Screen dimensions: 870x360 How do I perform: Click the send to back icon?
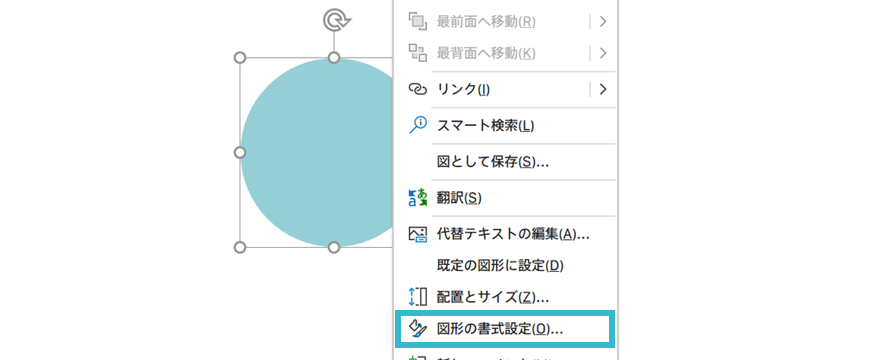[417, 53]
